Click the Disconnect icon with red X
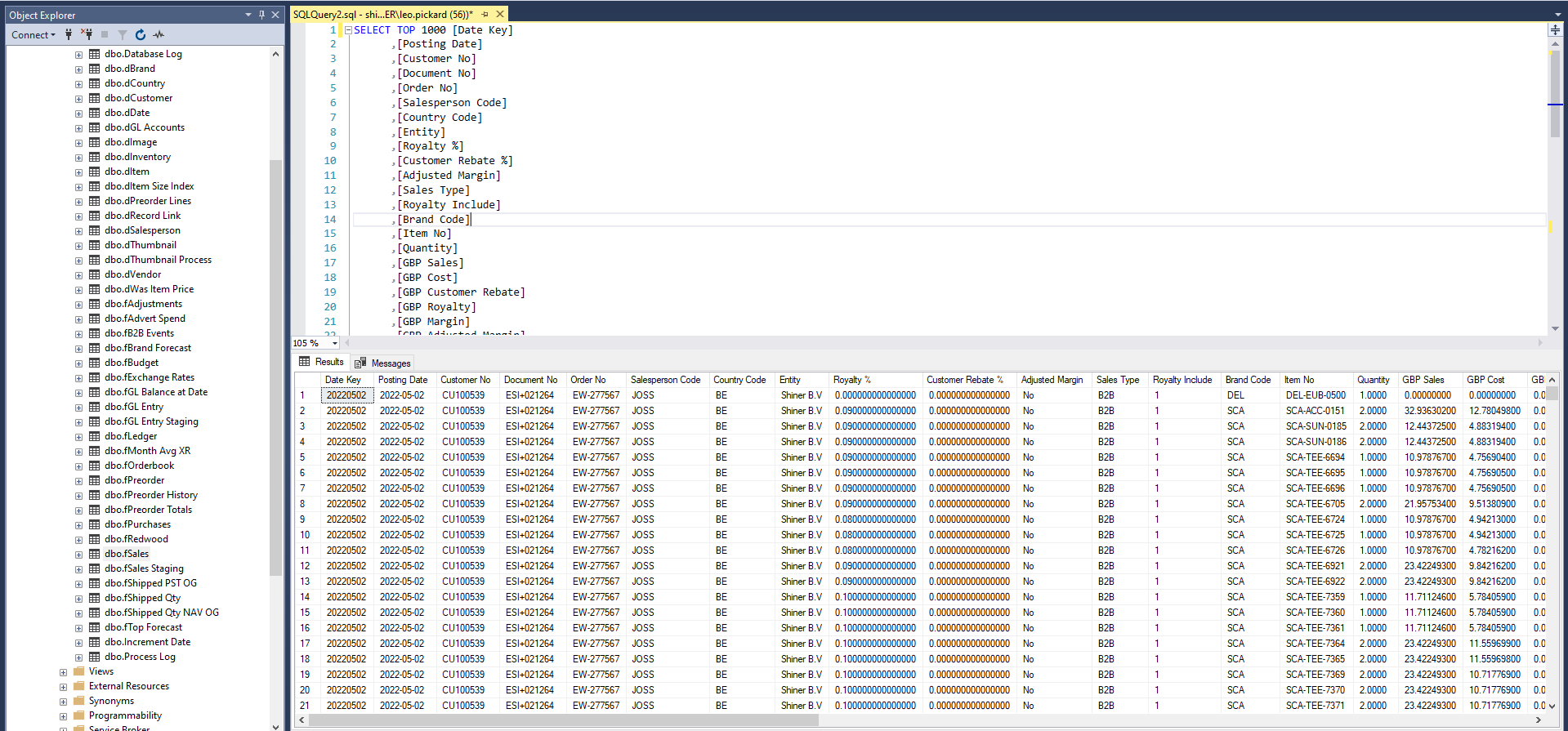1568x731 pixels. [x=87, y=34]
